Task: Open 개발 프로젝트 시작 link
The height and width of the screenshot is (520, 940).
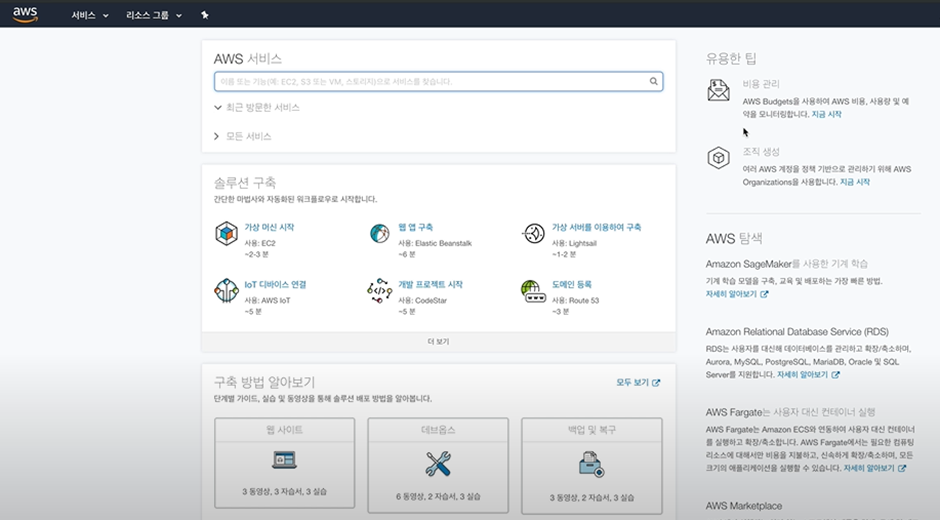Action: pyautogui.click(x=430, y=284)
